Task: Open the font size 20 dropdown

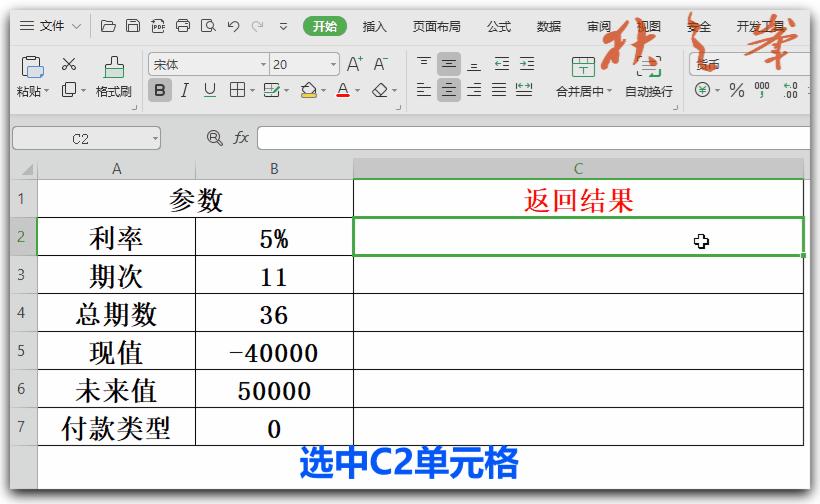Action: pyautogui.click(x=333, y=65)
